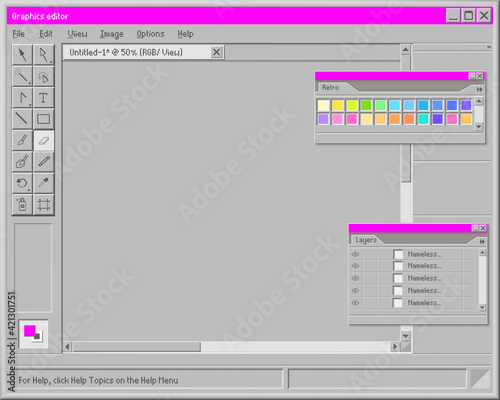Minimize the Layers panel
Image resolution: width=500 pixels, height=400 pixels.
click(x=475, y=228)
